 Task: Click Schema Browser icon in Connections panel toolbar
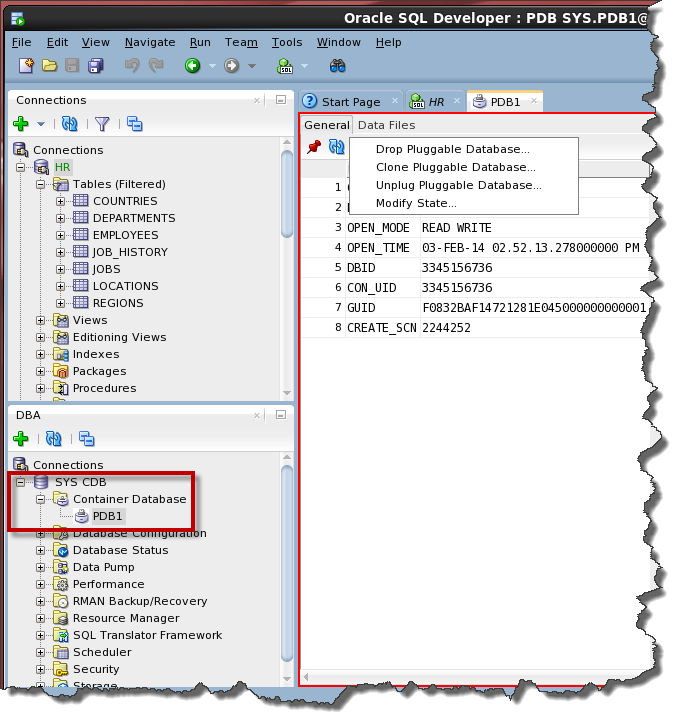[135, 124]
